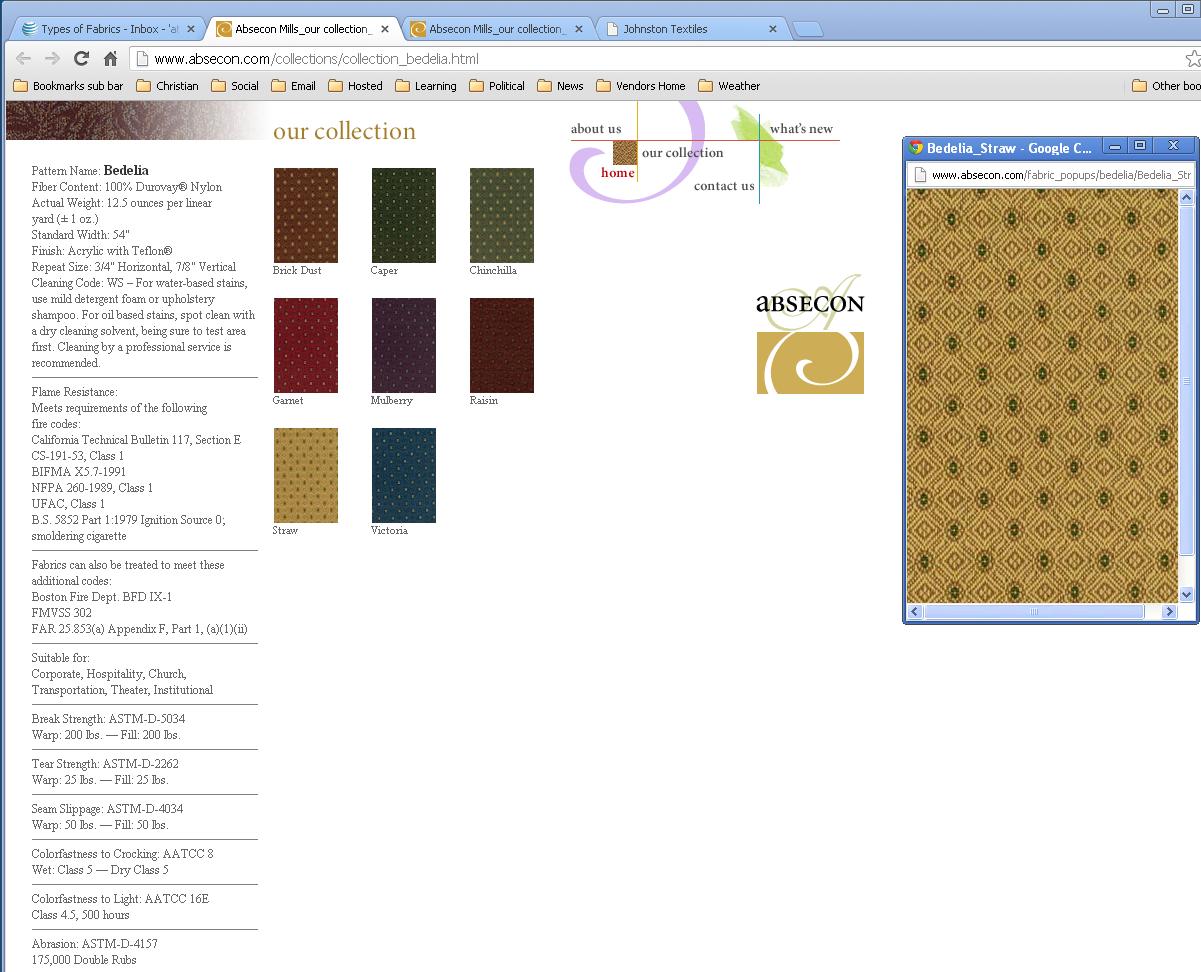Image resolution: width=1201 pixels, height=972 pixels.
Task: Click the 'Standard Width: 54"' line
Action: [81, 235]
